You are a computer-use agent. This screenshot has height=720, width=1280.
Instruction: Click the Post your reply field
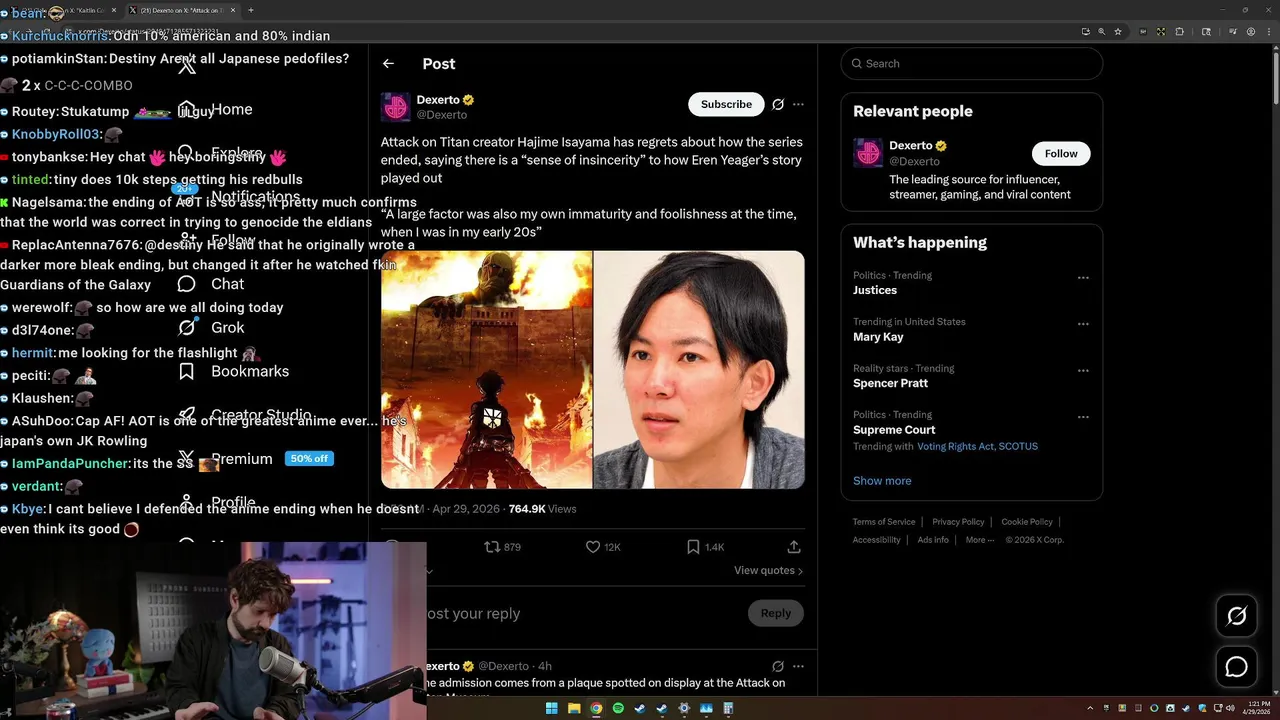pos(580,613)
